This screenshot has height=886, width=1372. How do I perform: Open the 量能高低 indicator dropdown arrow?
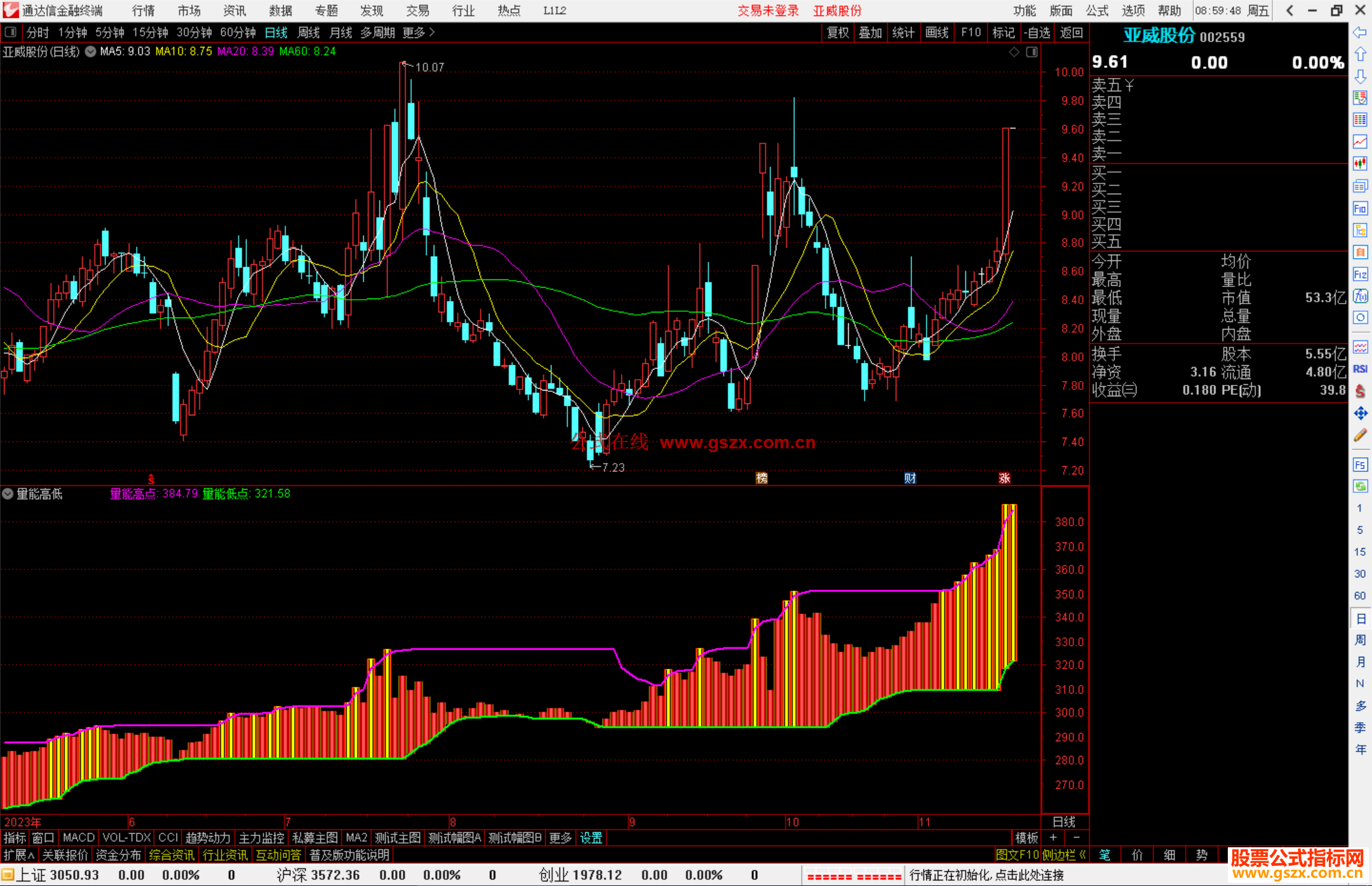(8, 493)
